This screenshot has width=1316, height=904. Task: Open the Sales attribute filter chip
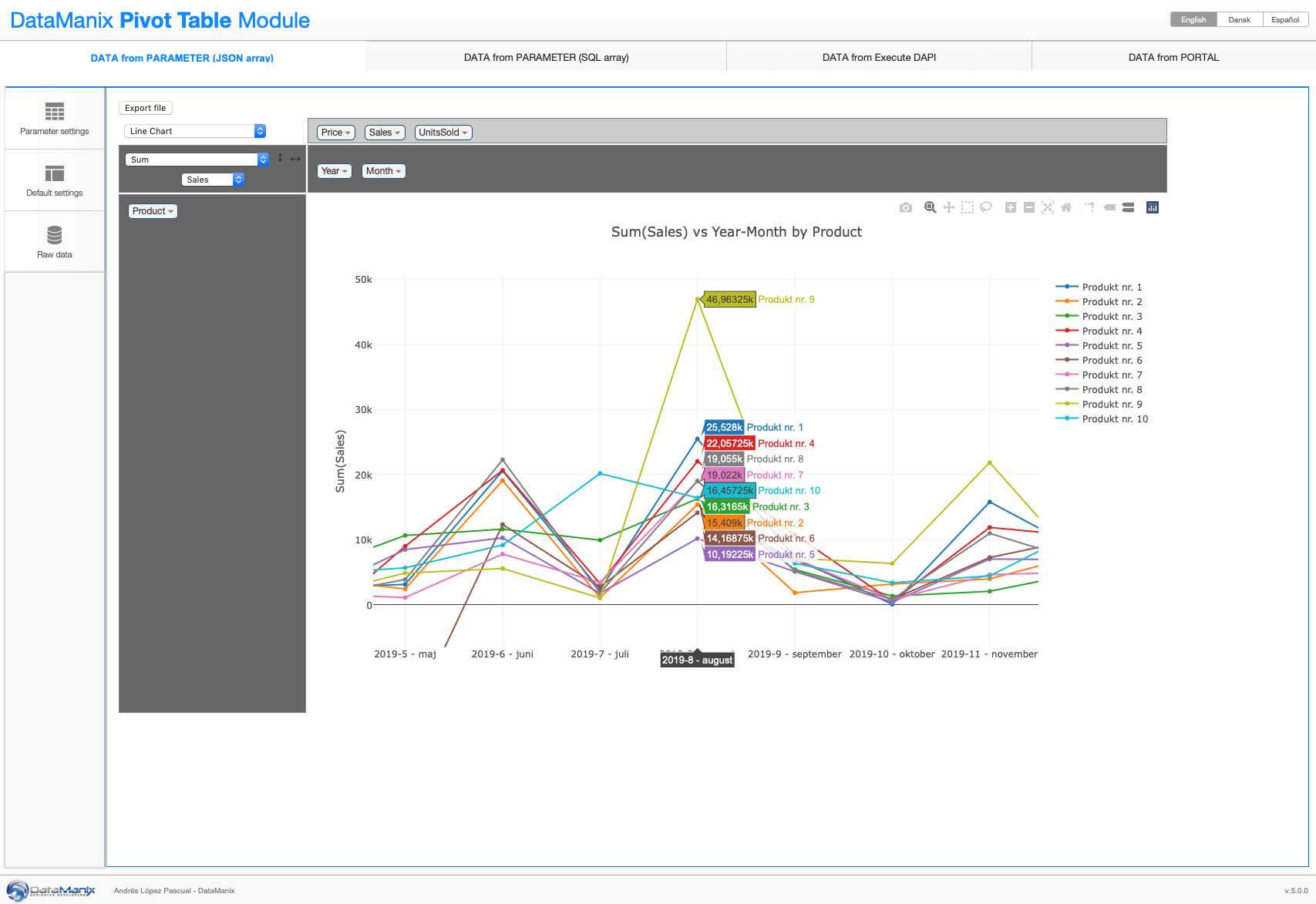(384, 133)
